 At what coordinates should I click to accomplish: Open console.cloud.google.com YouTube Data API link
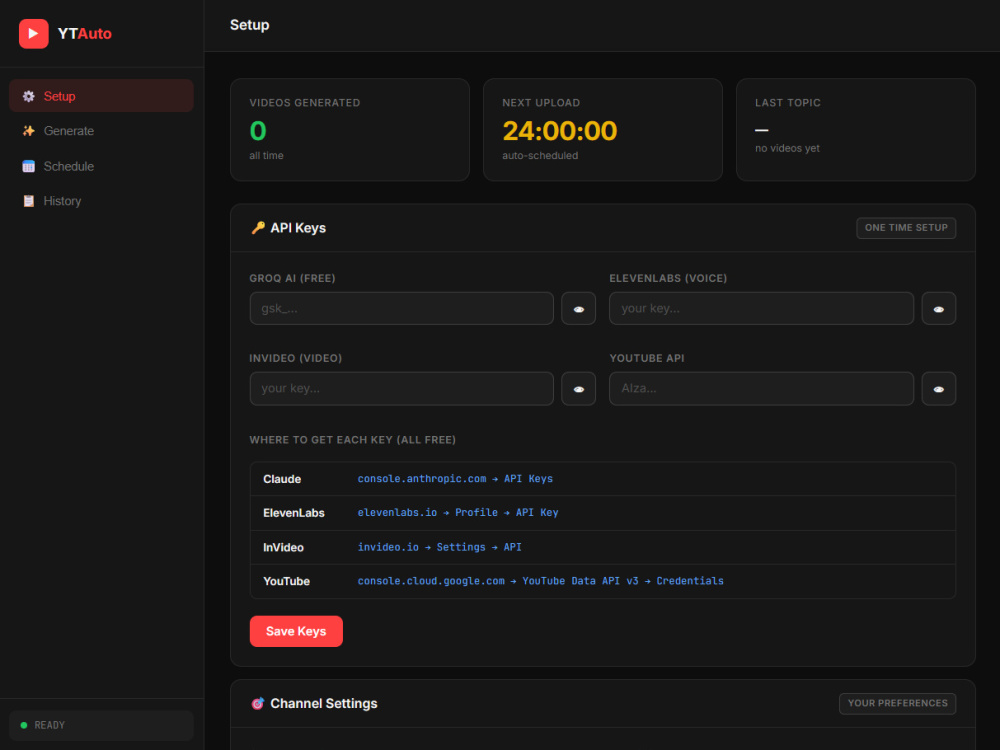(x=541, y=581)
